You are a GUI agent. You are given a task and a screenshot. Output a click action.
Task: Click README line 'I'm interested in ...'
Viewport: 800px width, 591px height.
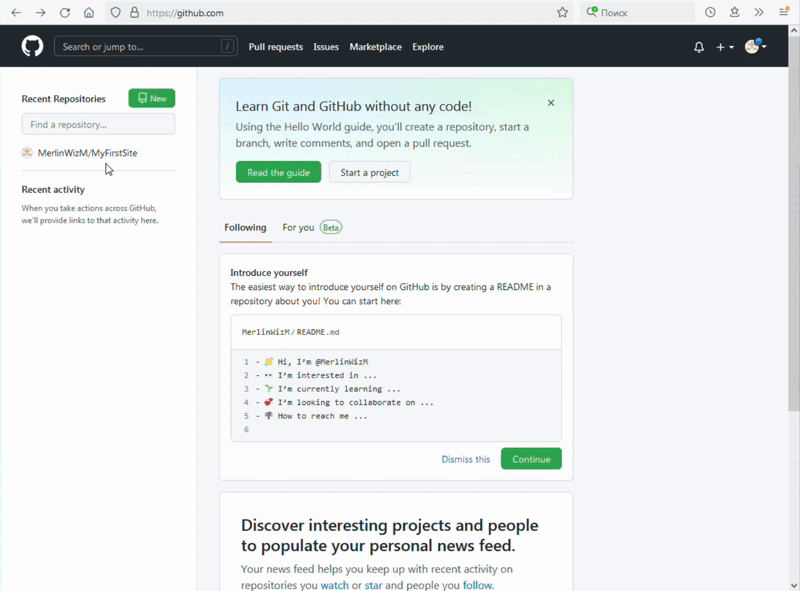[327, 375]
